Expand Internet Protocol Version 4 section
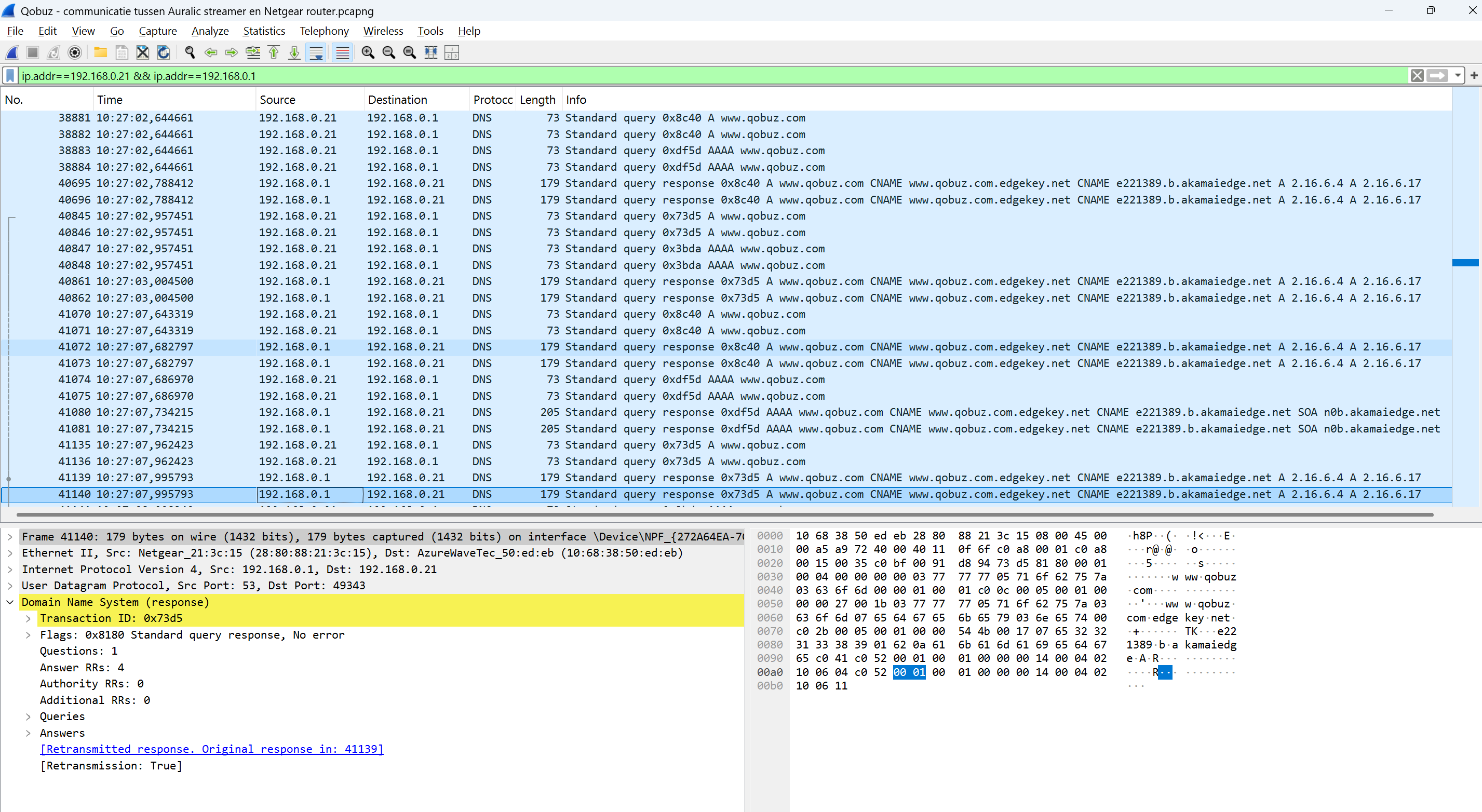The image size is (1482, 812). click(x=10, y=570)
